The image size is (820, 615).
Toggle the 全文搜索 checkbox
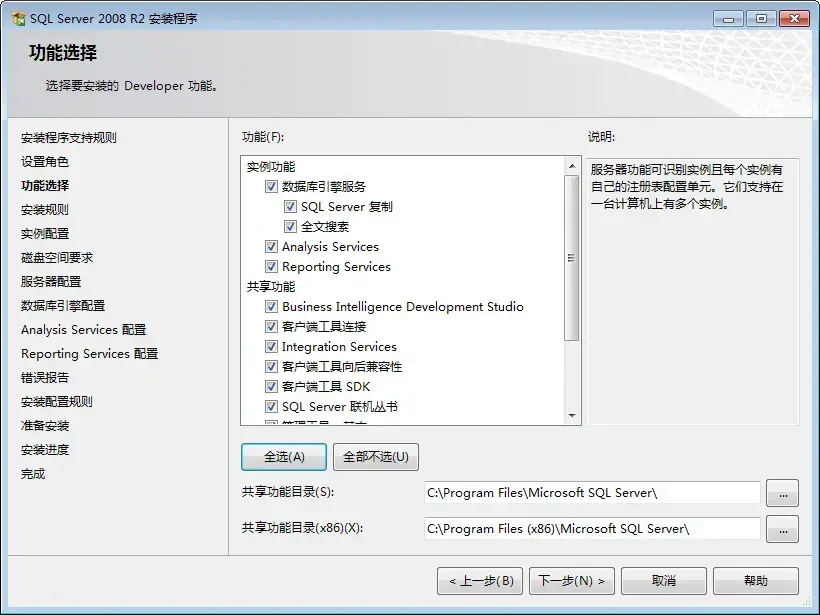point(290,226)
